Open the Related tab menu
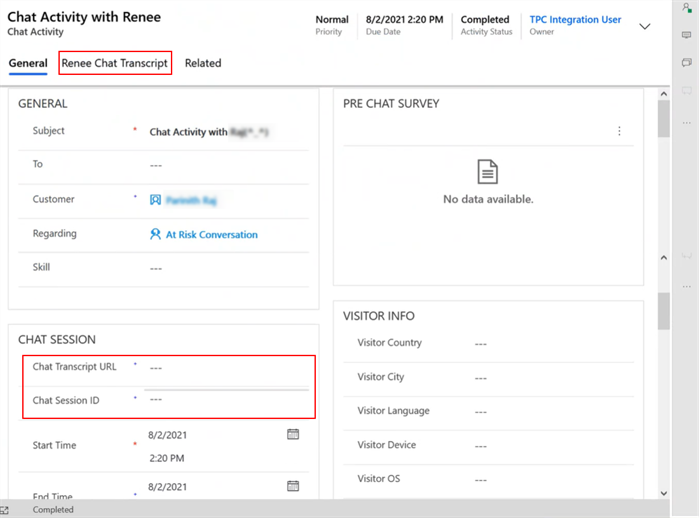This screenshot has width=699, height=518. [x=203, y=63]
